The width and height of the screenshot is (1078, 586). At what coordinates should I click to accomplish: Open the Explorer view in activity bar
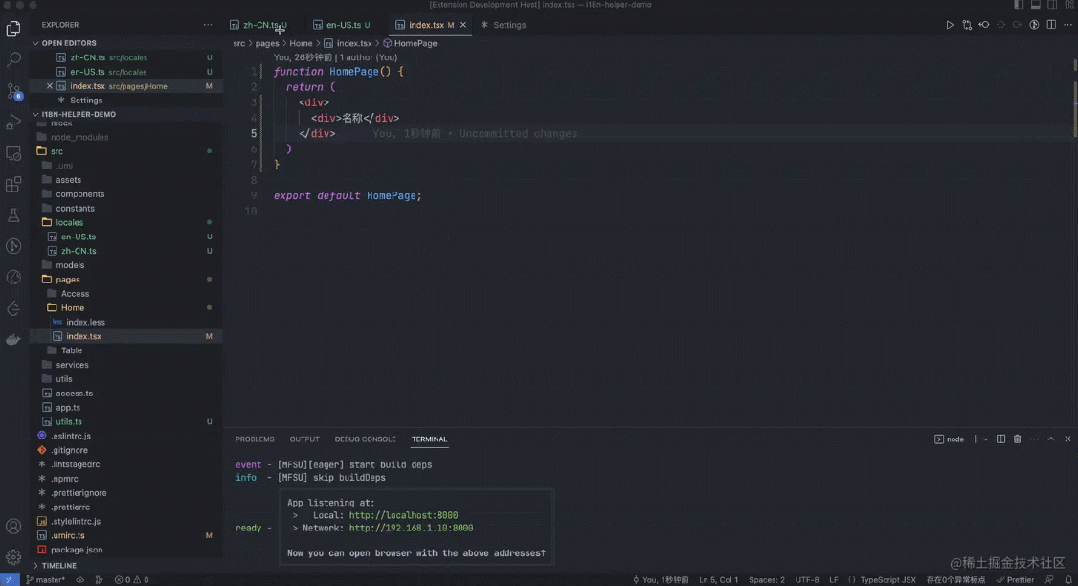click(x=13, y=28)
